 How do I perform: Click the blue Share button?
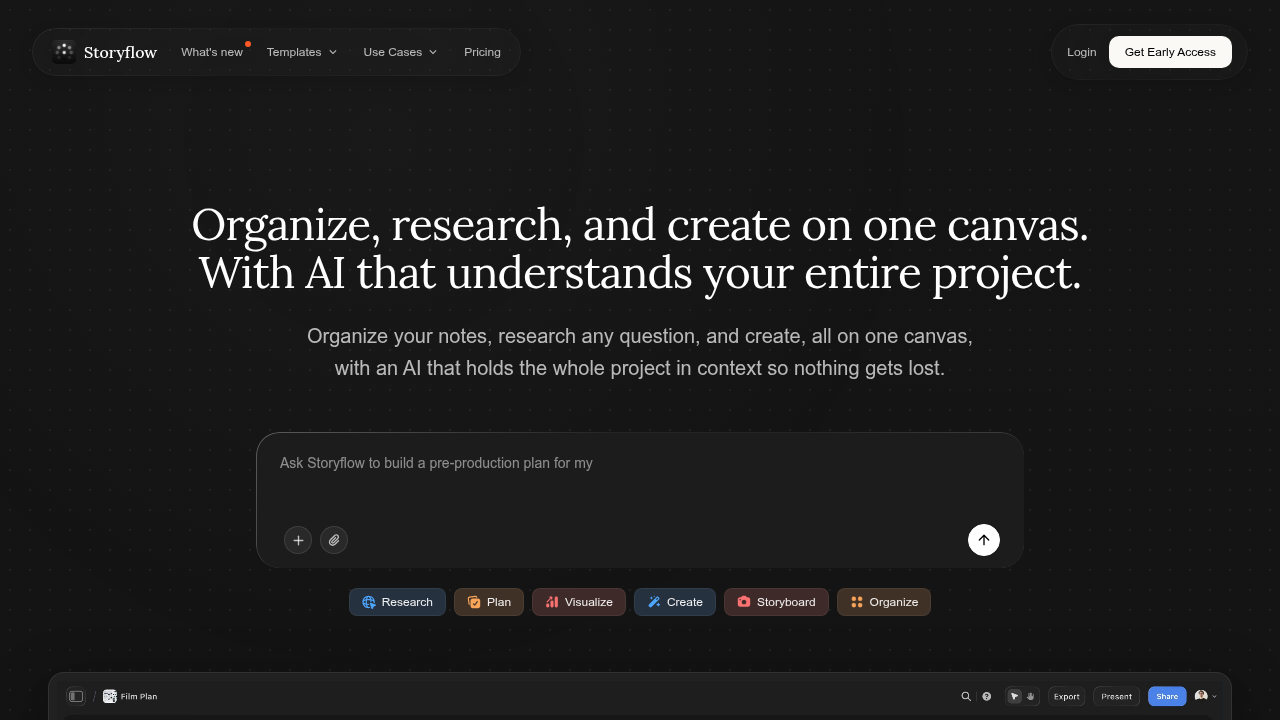pyautogui.click(x=1167, y=696)
